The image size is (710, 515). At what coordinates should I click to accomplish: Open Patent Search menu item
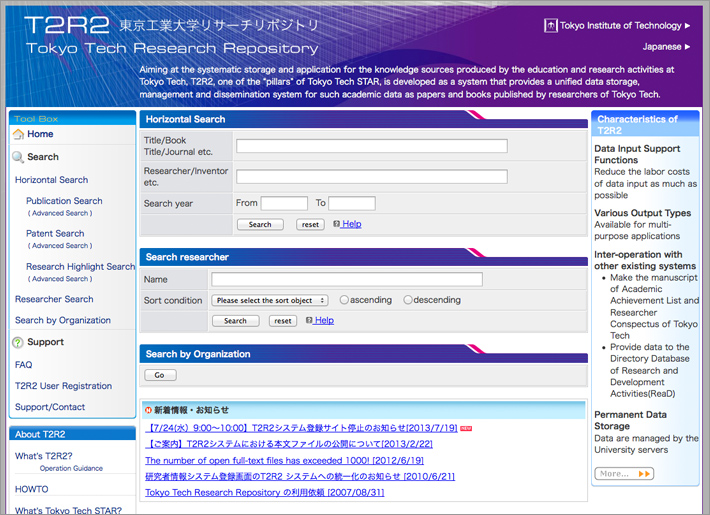(x=55, y=234)
